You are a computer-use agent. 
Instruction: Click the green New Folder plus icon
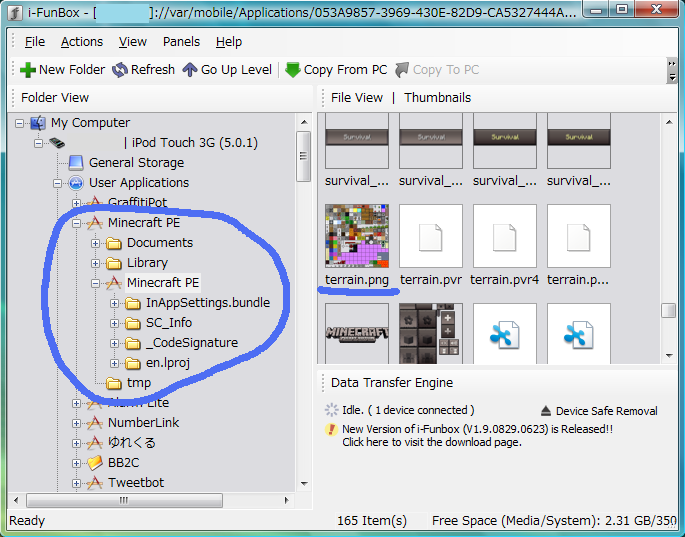click(x=28, y=70)
